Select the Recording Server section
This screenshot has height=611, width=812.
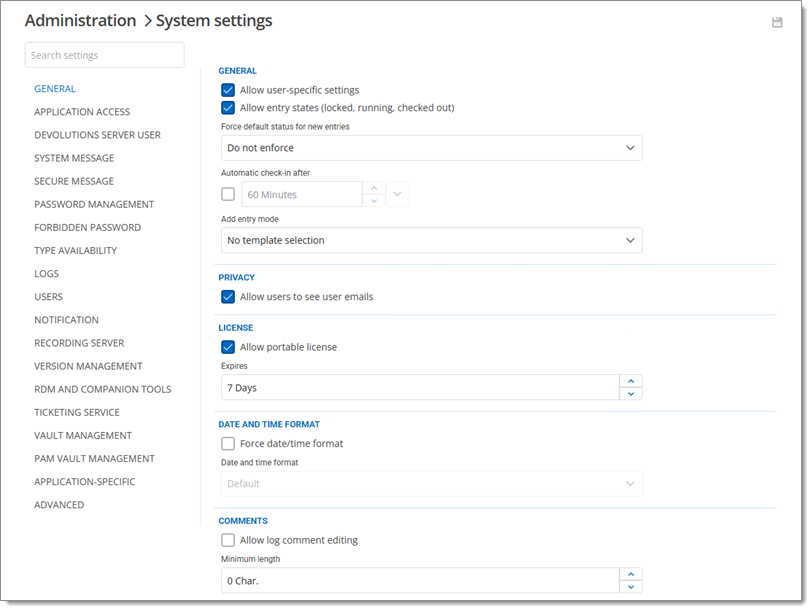tap(79, 343)
